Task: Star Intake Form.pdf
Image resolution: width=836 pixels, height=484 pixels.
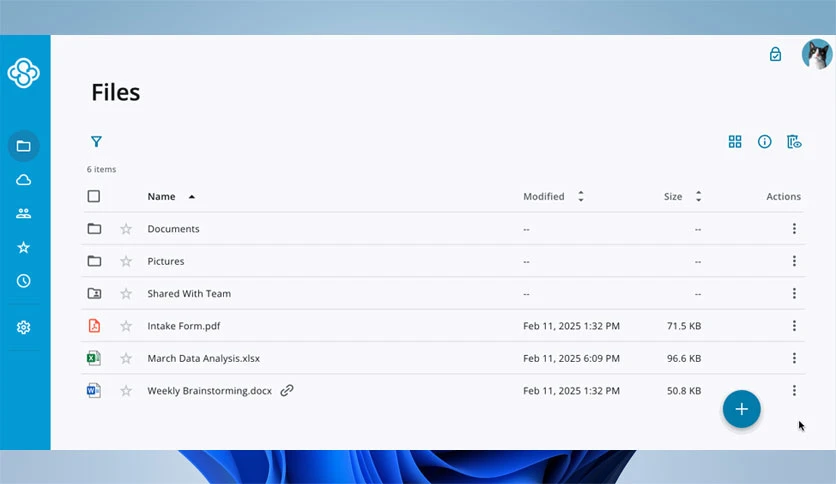Action: point(126,326)
